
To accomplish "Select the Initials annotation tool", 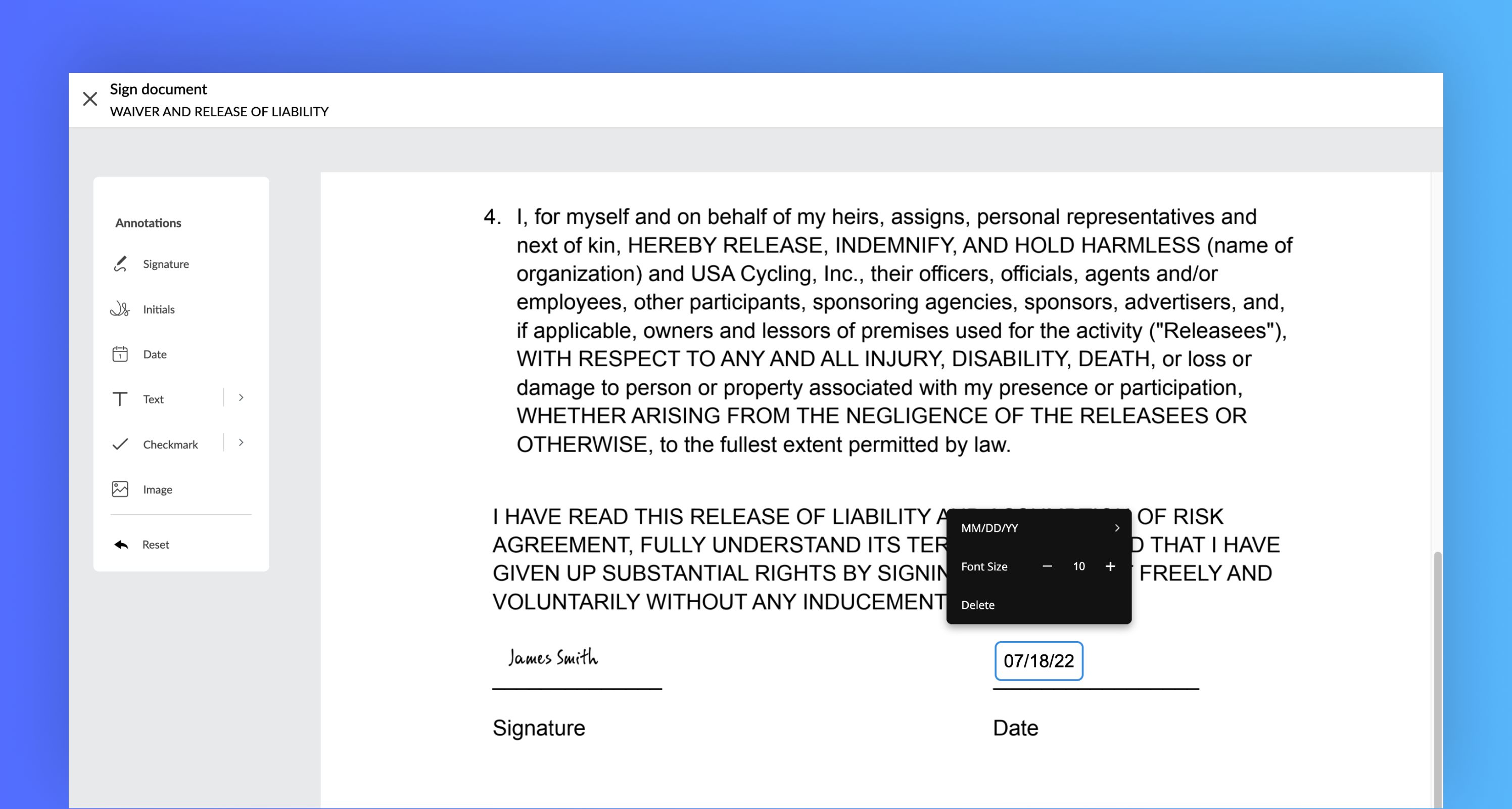I will (159, 309).
